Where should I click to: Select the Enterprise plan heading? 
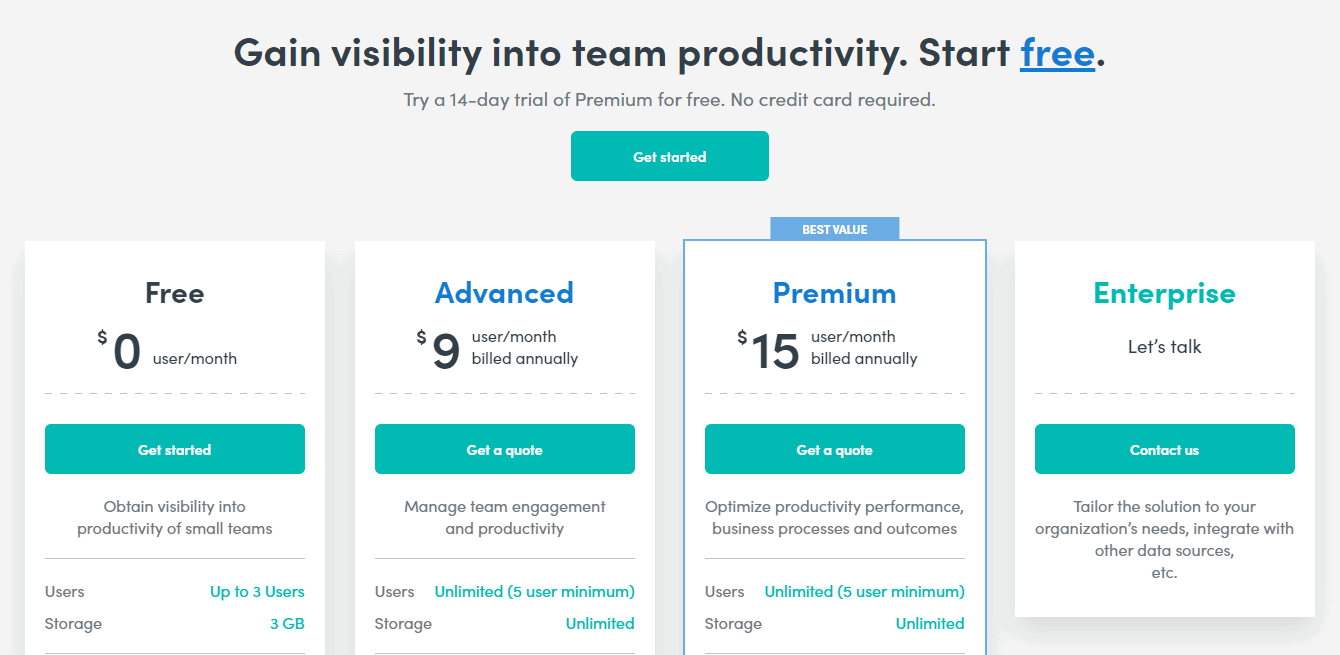point(1165,293)
